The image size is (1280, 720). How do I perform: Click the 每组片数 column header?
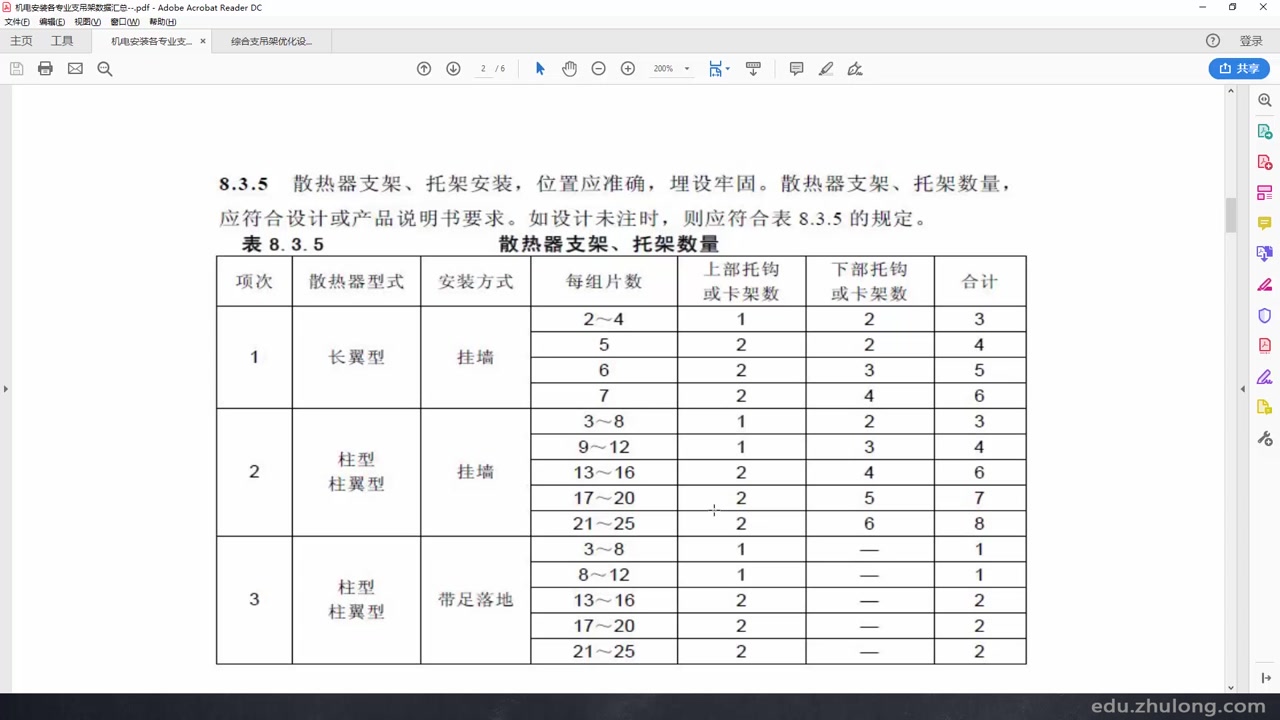click(x=604, y=281)
